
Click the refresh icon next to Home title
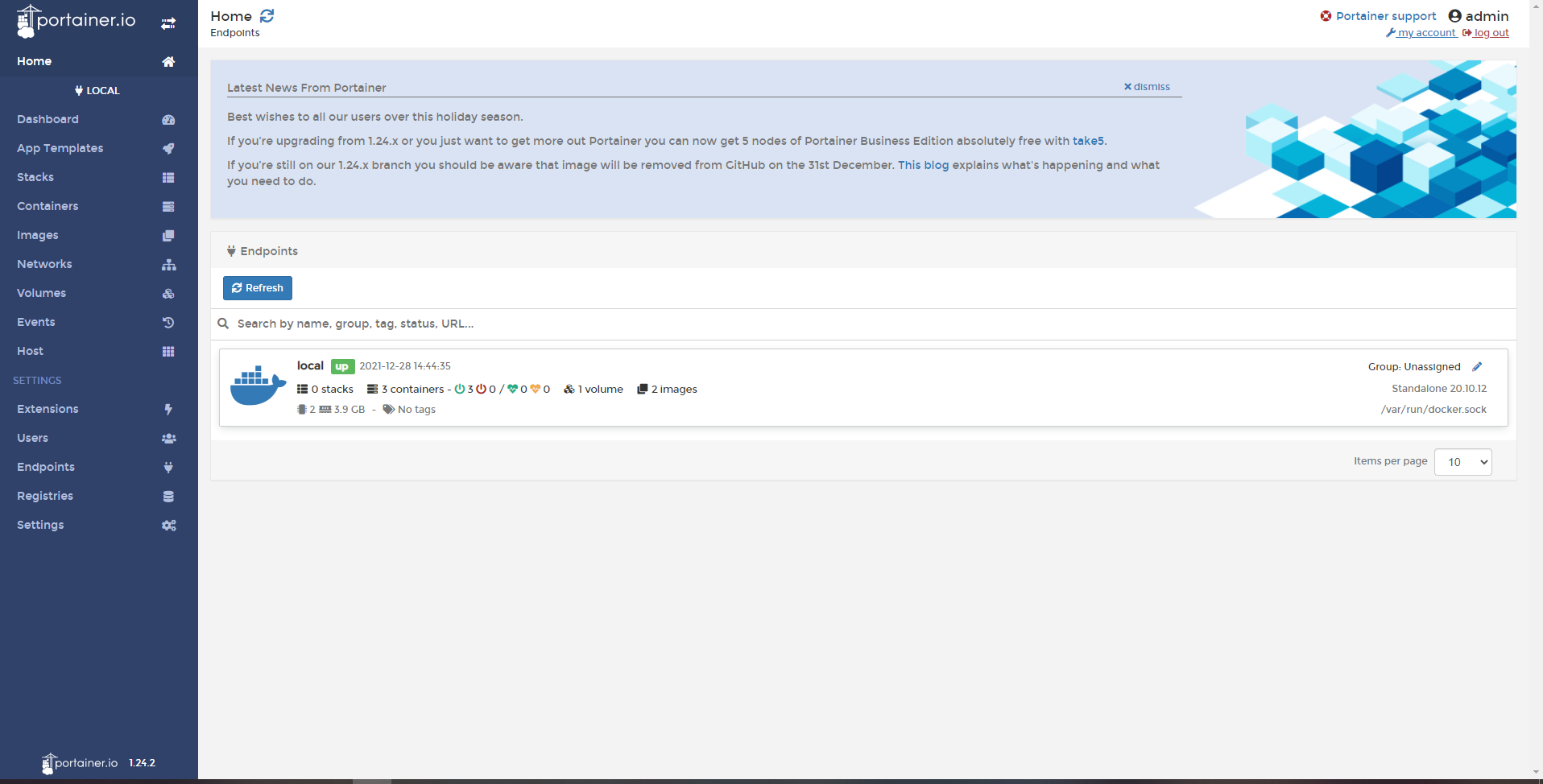point(267,16)
